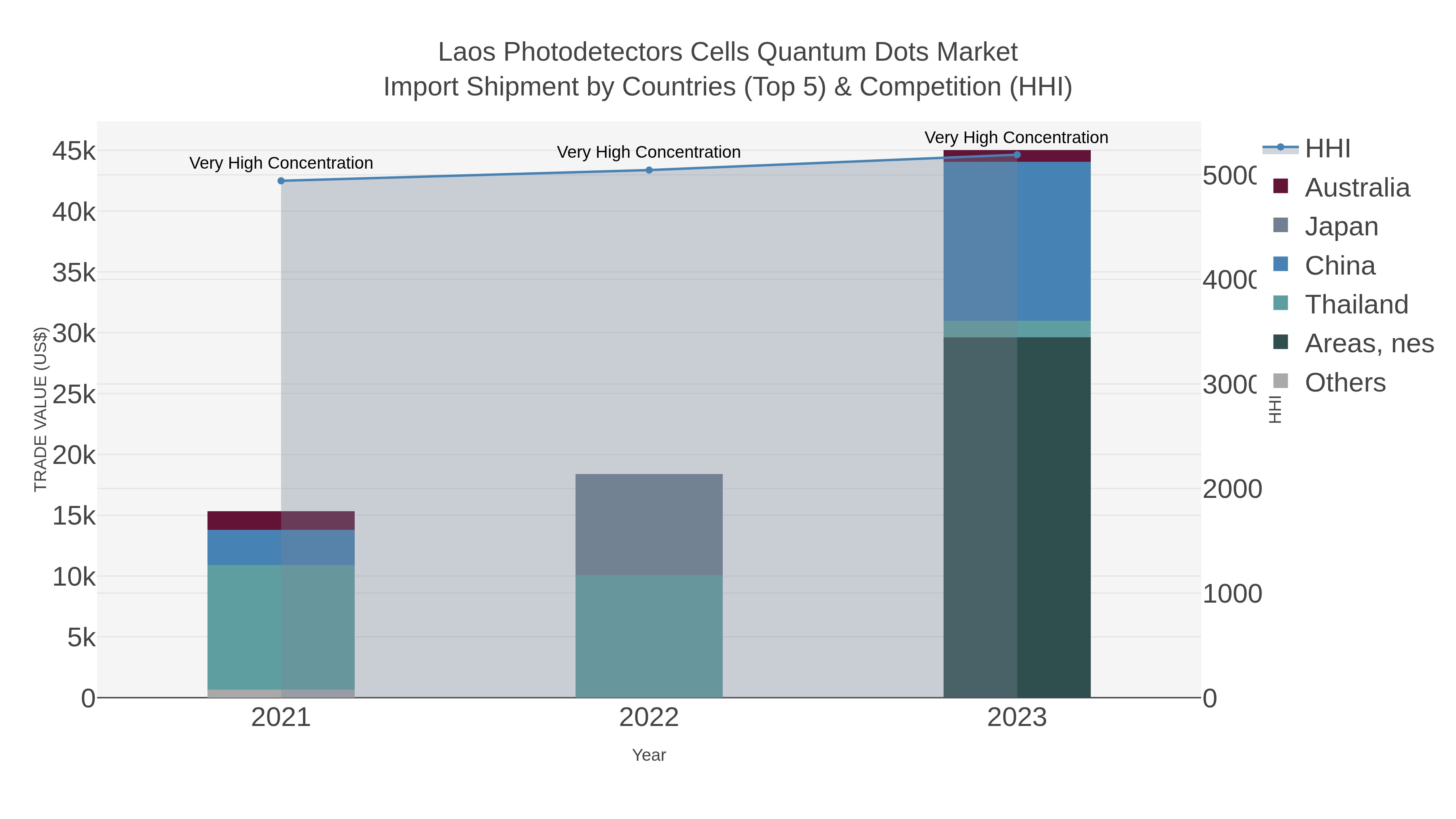Screen dimensions: 1456x819
Task: Click the Japan bar segment in 2022
Action: coord(649,525)
